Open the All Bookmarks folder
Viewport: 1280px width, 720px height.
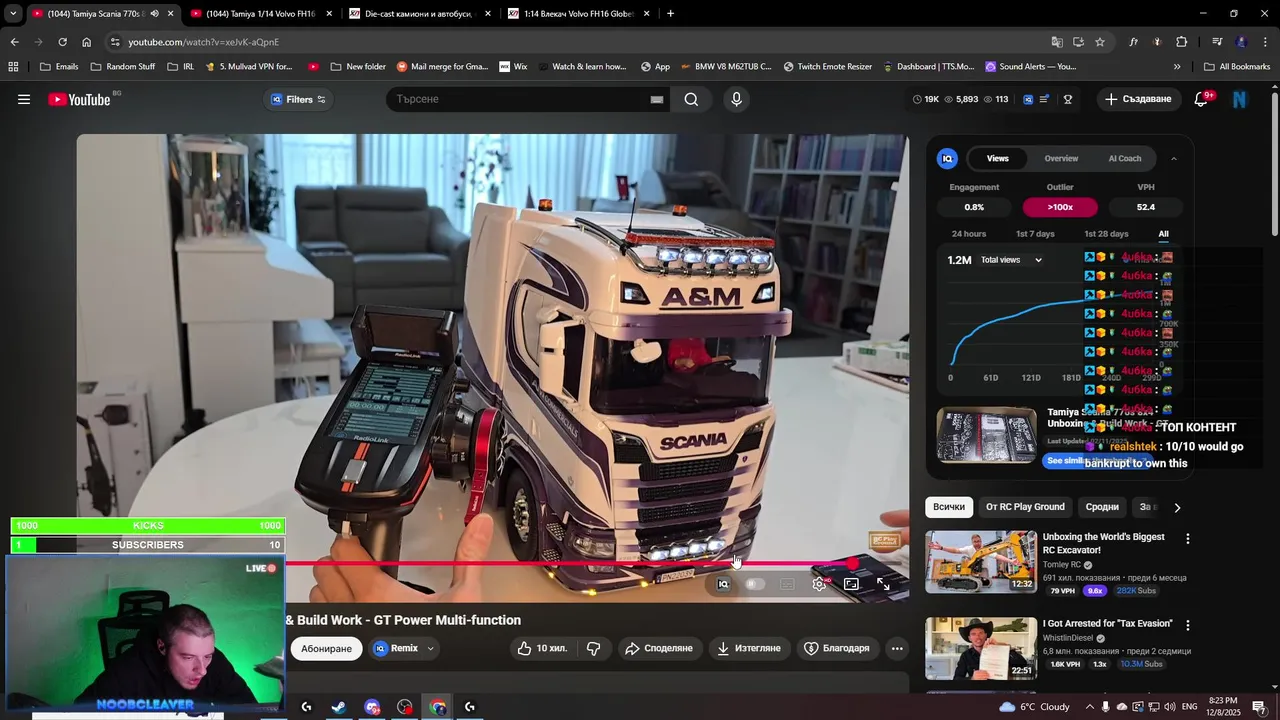(x=1237, y=67)
